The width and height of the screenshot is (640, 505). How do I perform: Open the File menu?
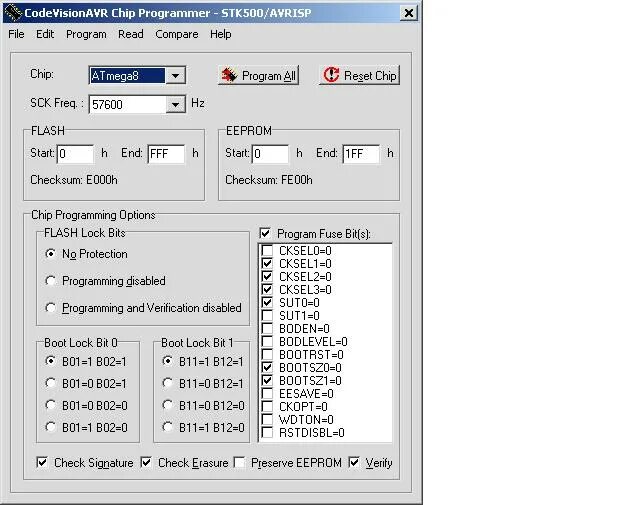coord(16,34)
